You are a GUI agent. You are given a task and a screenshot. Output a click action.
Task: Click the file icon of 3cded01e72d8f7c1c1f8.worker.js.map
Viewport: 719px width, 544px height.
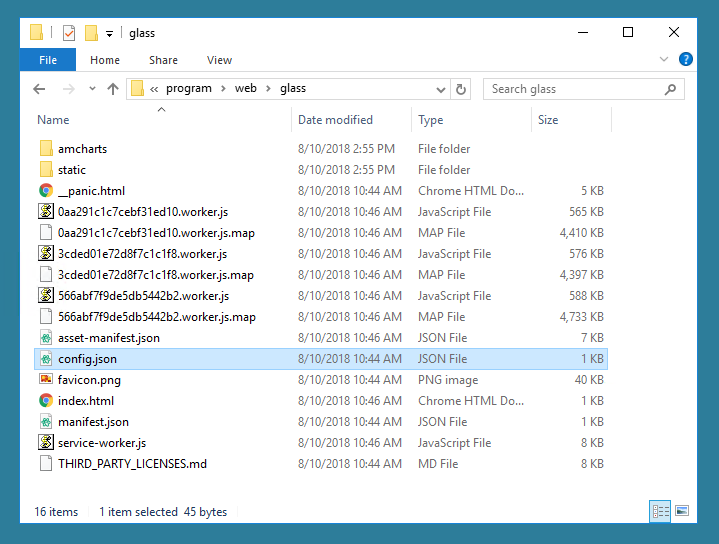point(46,274)
